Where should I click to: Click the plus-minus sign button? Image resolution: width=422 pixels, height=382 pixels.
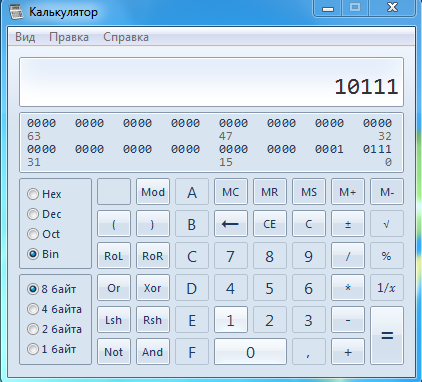[x=348, y=224]
